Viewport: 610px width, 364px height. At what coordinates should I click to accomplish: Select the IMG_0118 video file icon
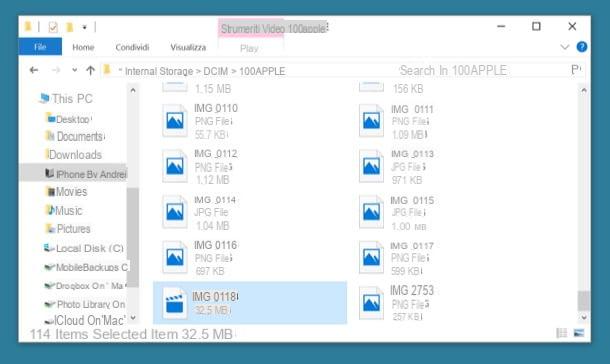[x=175, y=303]
